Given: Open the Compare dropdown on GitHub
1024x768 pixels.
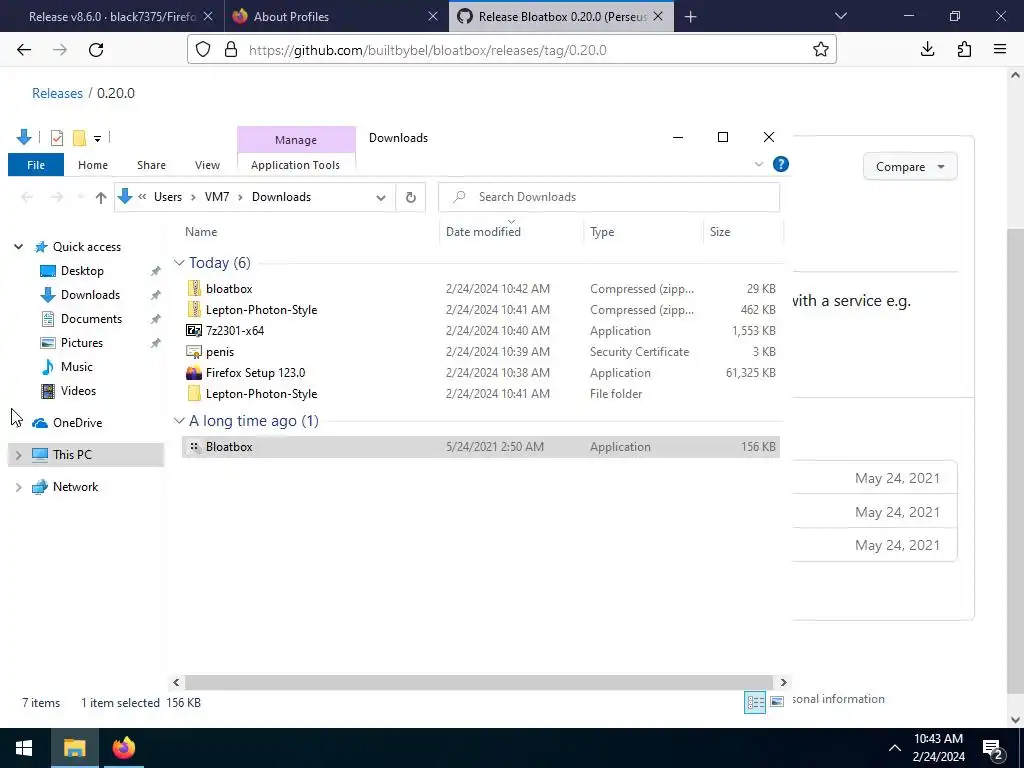Looking at the screenshot, I should coord(910,167).
